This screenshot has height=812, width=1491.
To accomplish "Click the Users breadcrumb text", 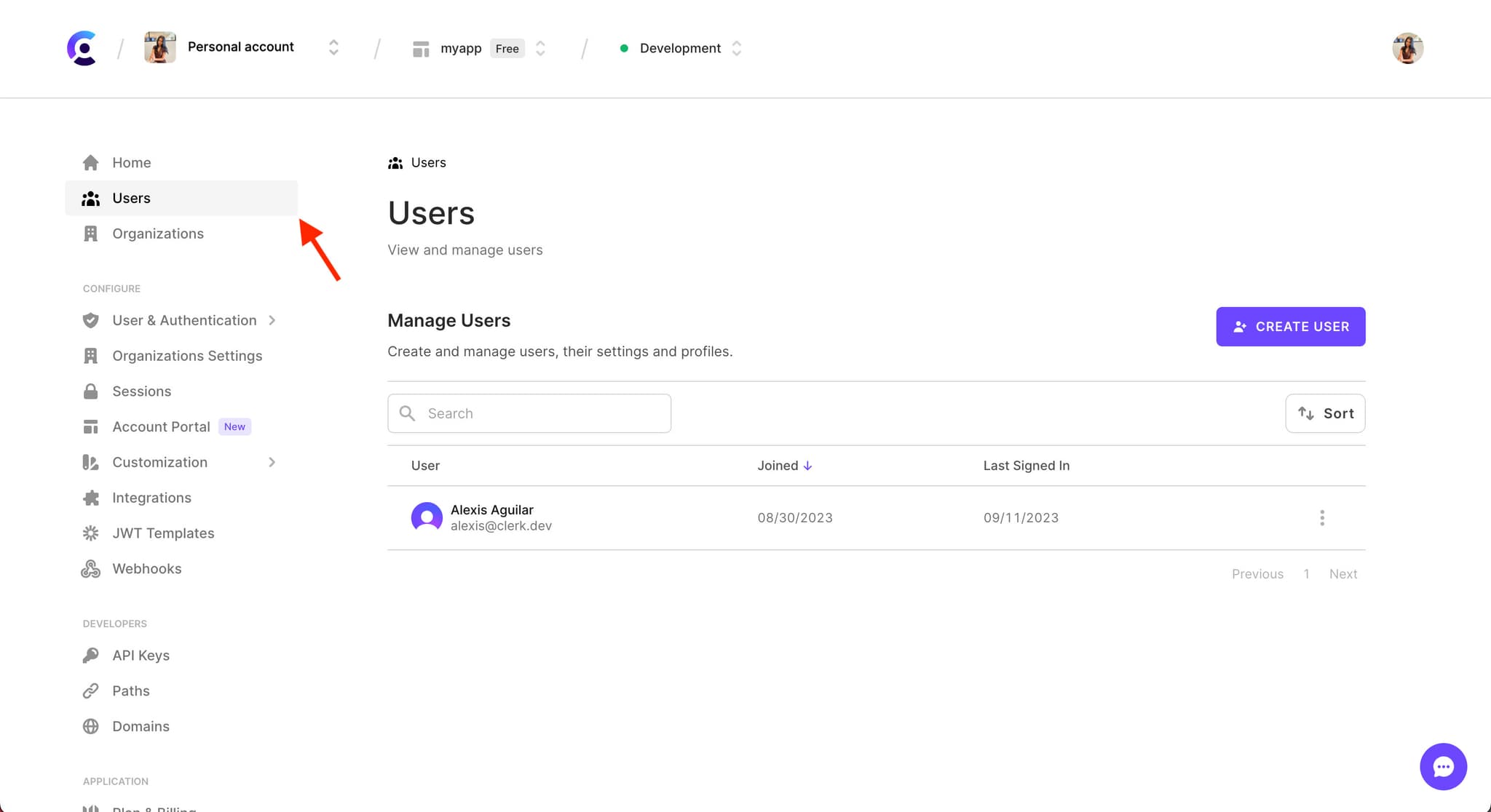I will click(x=428, y=162).
